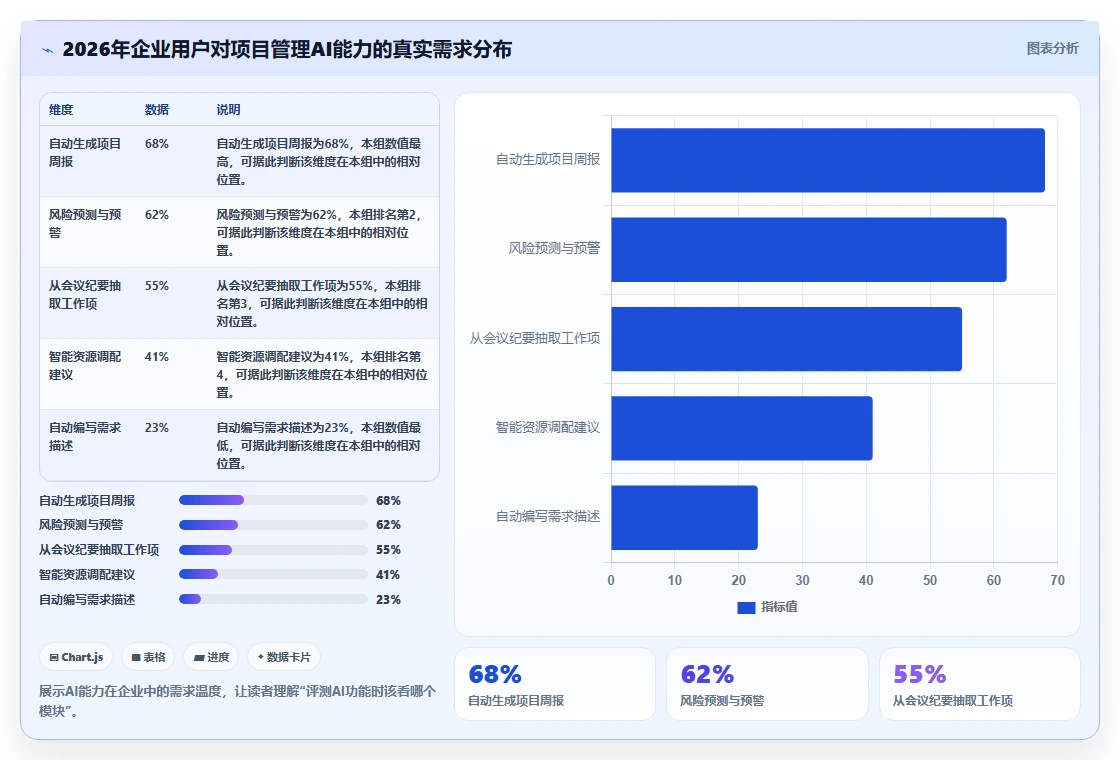Open the 68% 自动生成项目周报 data card
This screenshot has width=1120, height=760.
pyautogui.click(x=555, y=684)
